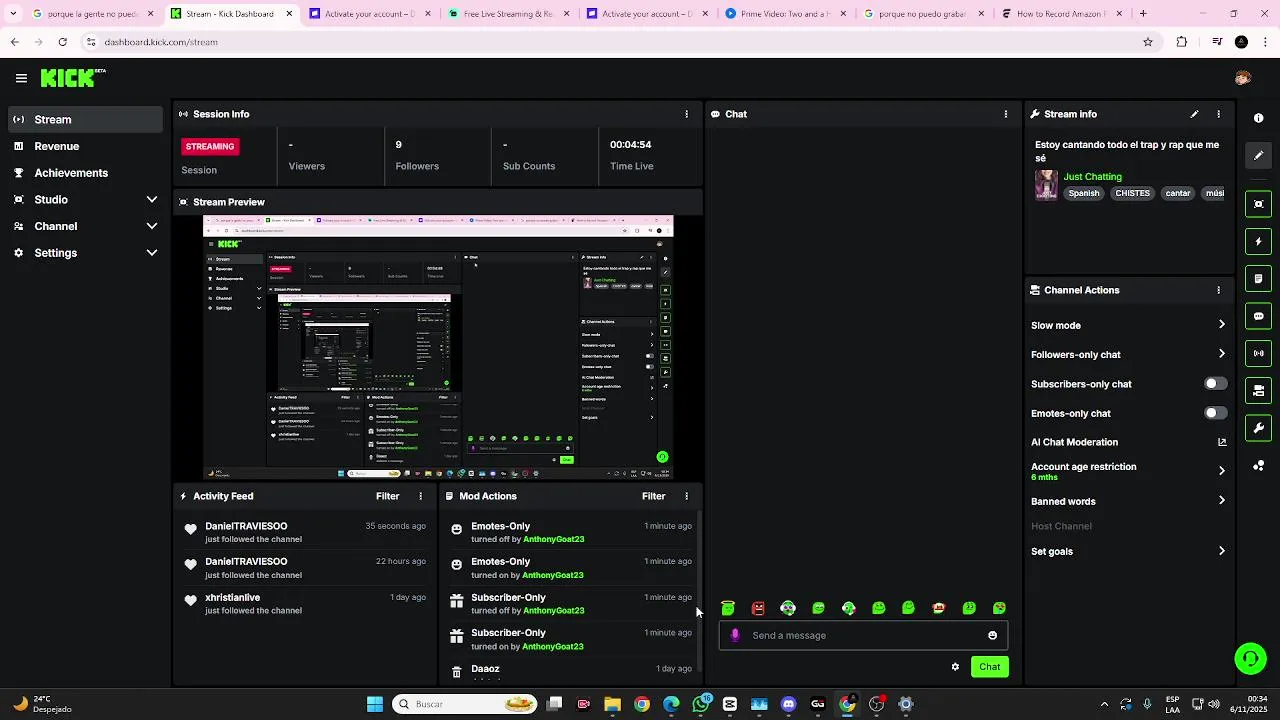
Task: Click the screen-capture icon in right rail
Action: coord(1258,204)
